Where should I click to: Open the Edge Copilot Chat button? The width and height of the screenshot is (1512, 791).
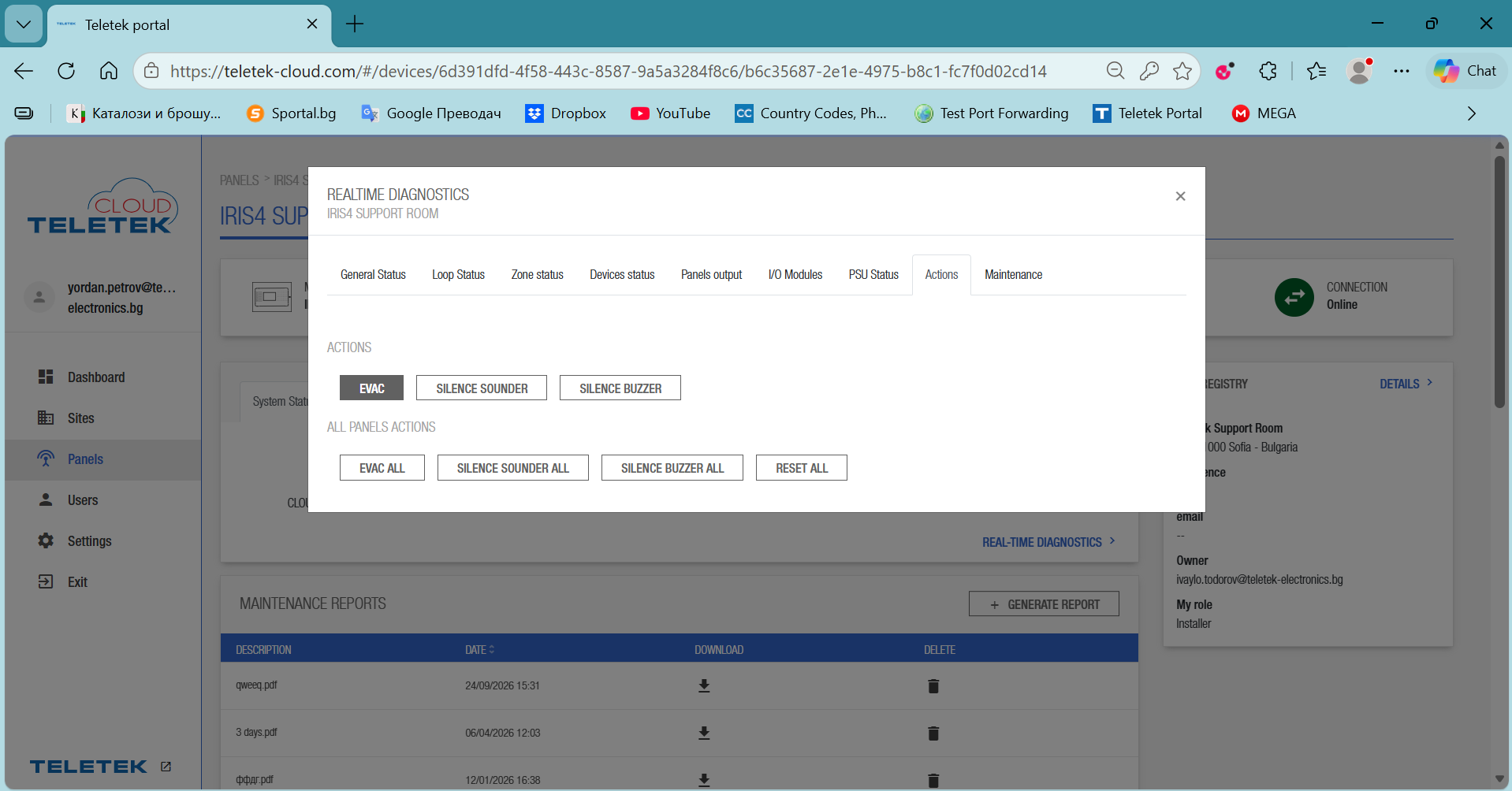[x=1465, y=71]
